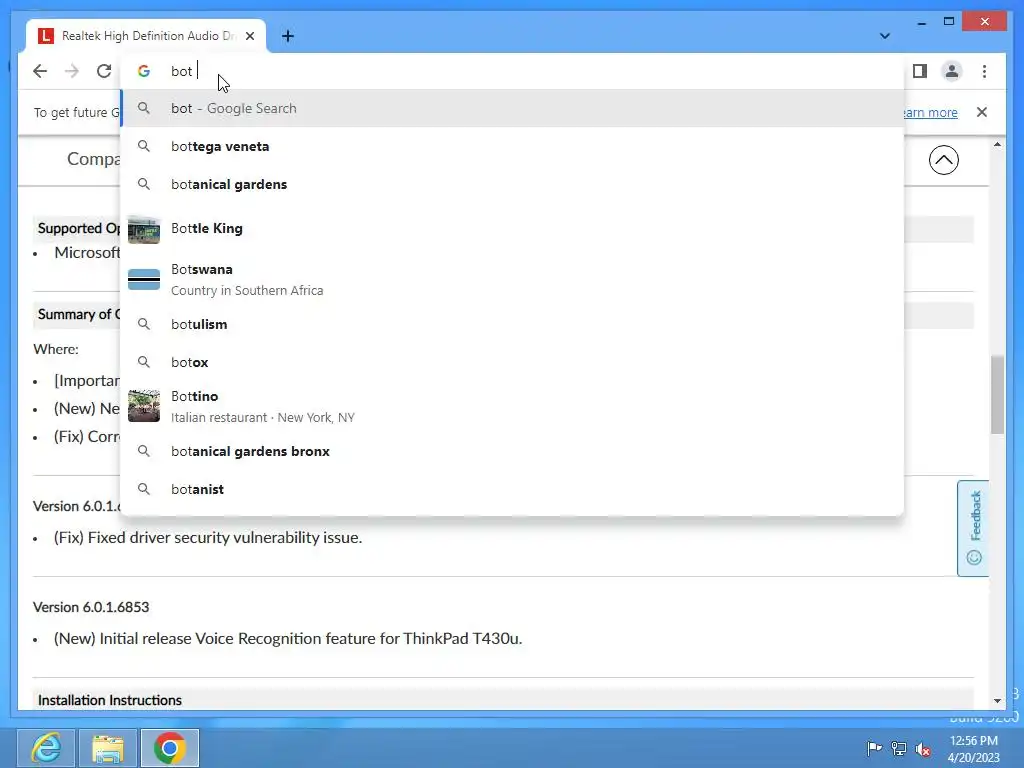Click search icon beside 'botulism'
Image resolution: width=1024 pixels, height=768 pixels.
coord(144,324)
